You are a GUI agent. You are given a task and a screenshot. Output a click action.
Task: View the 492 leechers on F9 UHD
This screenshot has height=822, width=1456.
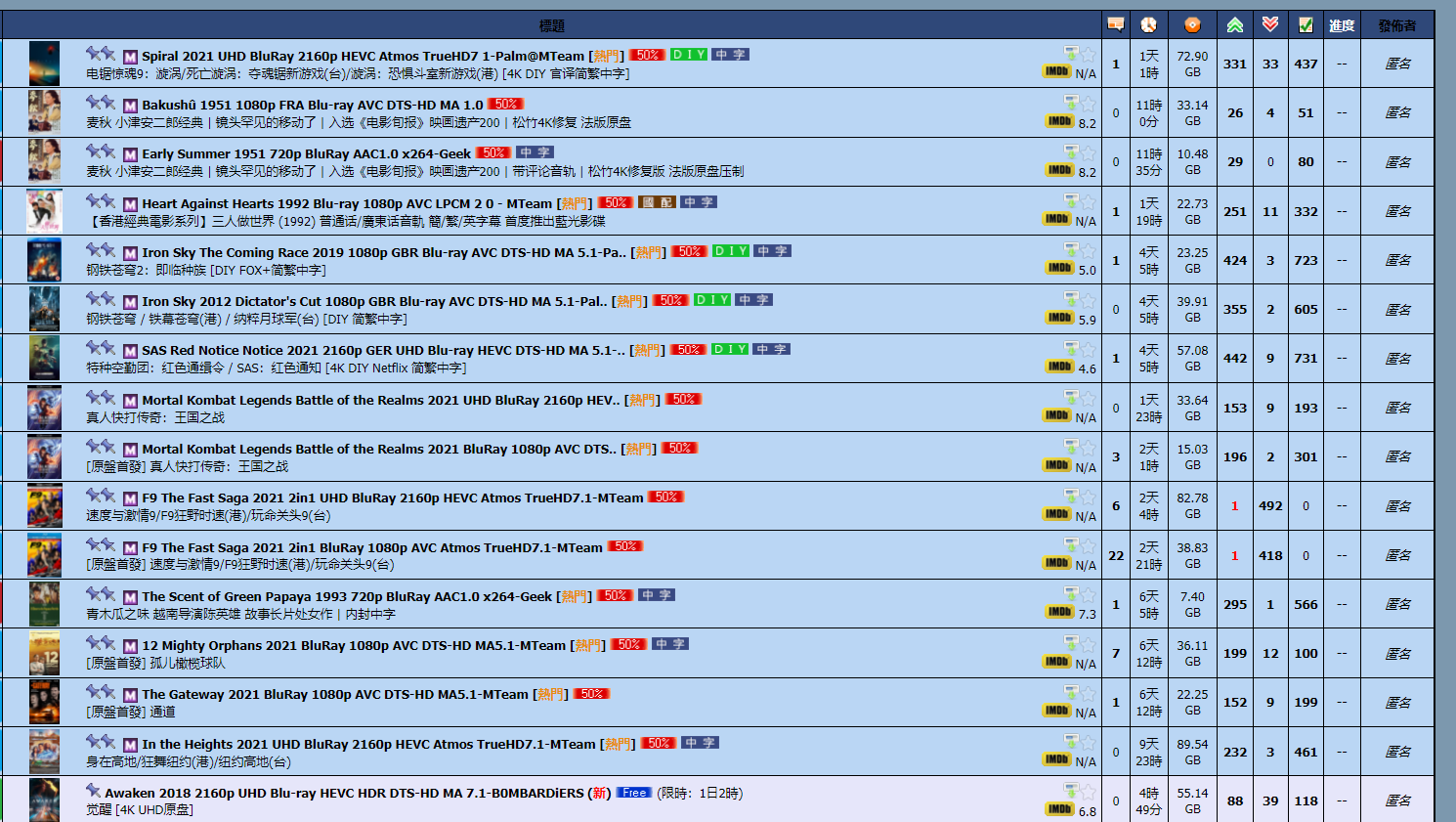click(x=1270, y=506)
